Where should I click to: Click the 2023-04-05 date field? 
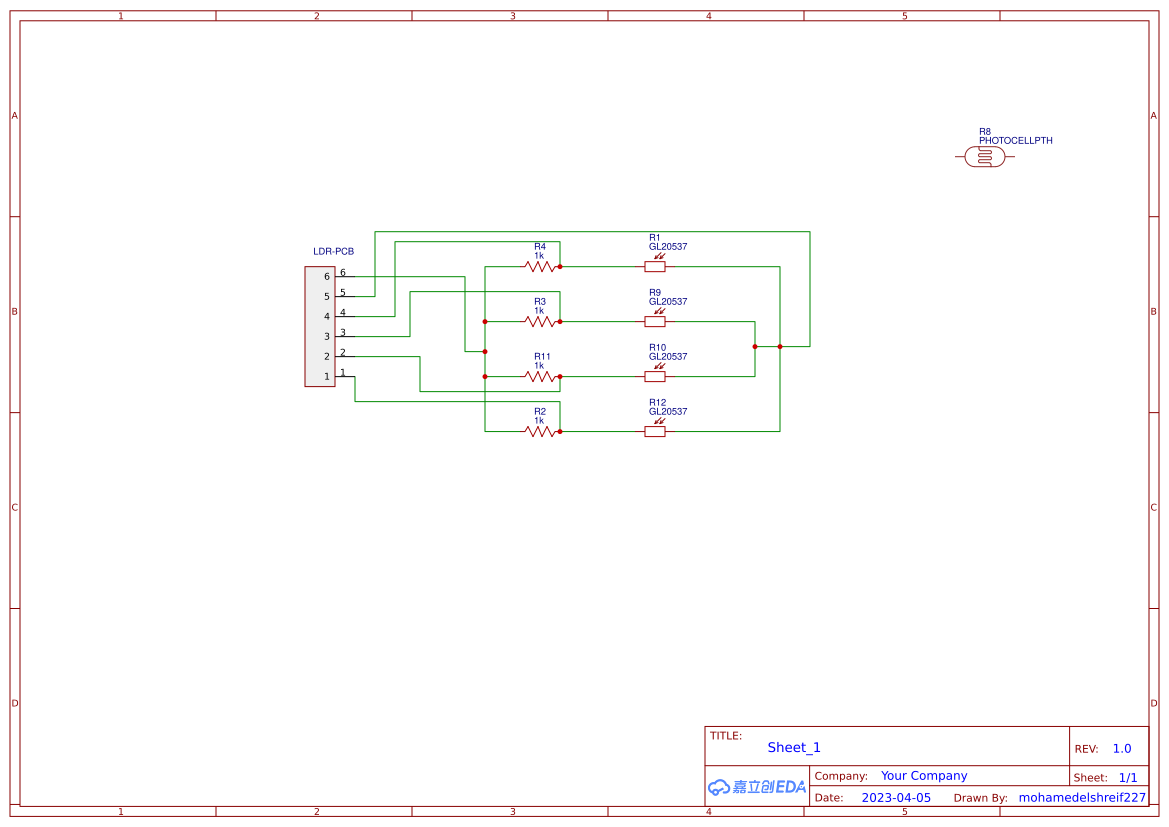(x=897, y=797)
